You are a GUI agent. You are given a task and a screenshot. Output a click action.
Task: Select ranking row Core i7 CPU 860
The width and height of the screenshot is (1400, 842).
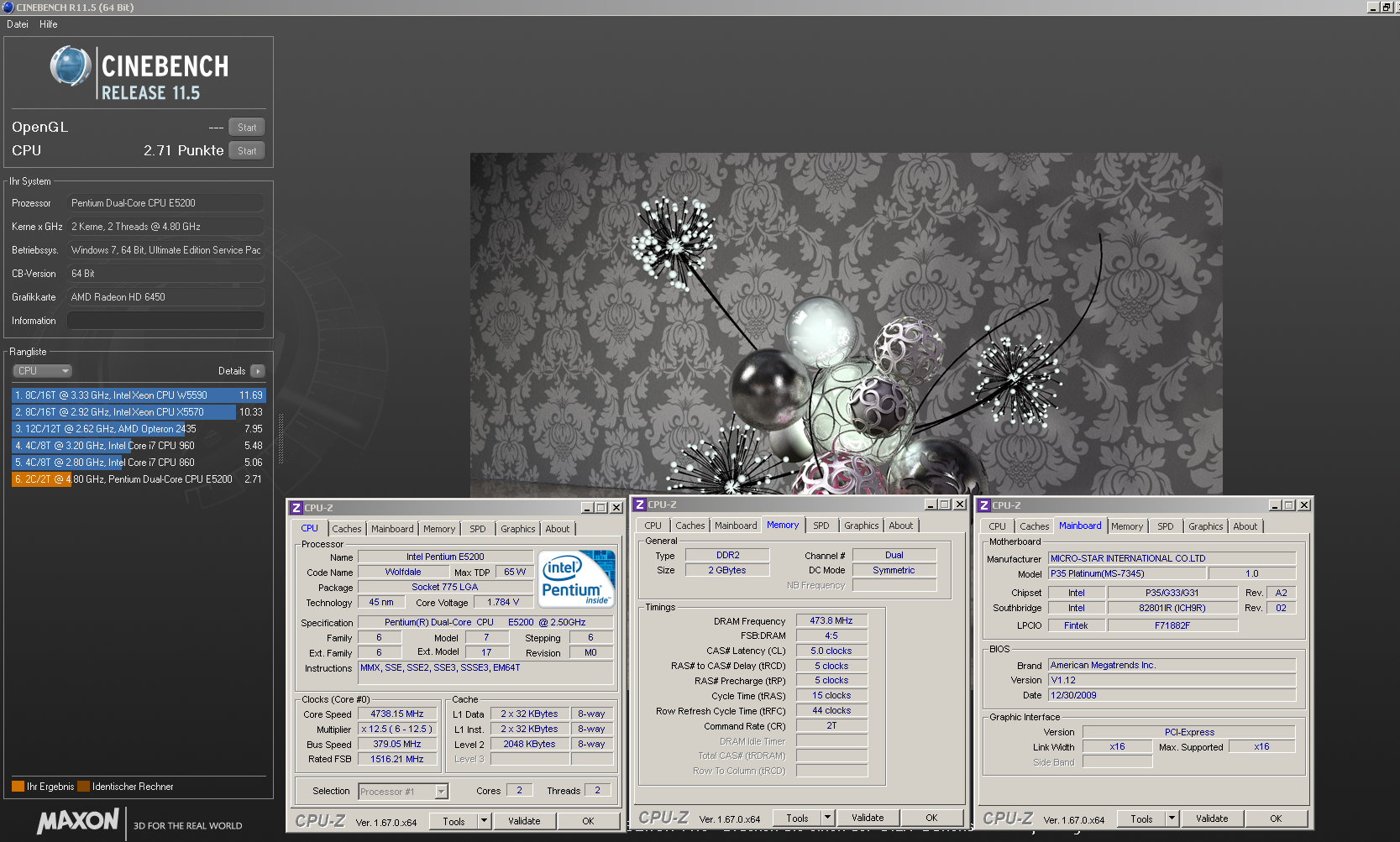[139, 463]
